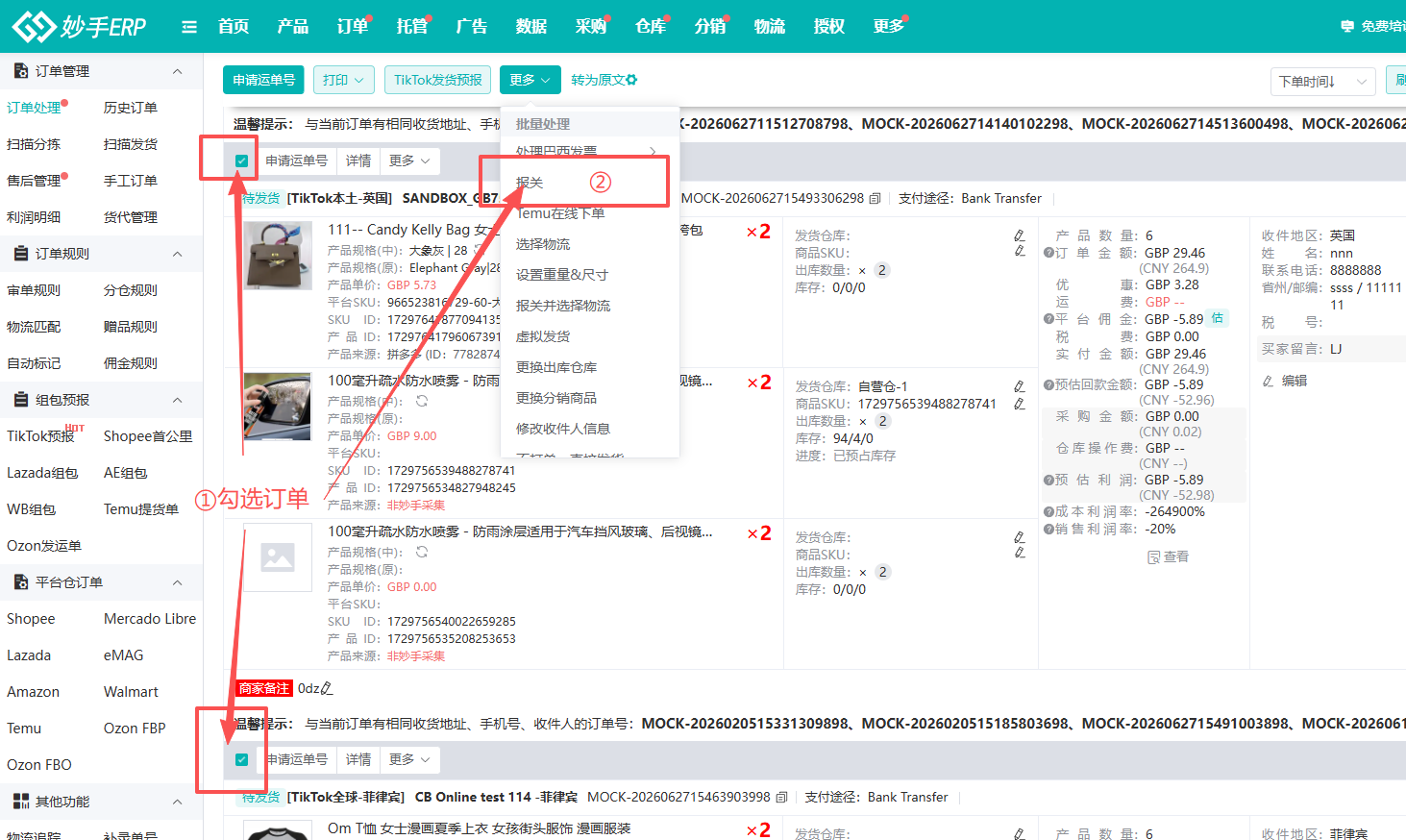The width and height of the screenshot is (1406, 840).
Task: Copy order number ending 5493306298 with copy icon
Action: click(x=875, y=199)
